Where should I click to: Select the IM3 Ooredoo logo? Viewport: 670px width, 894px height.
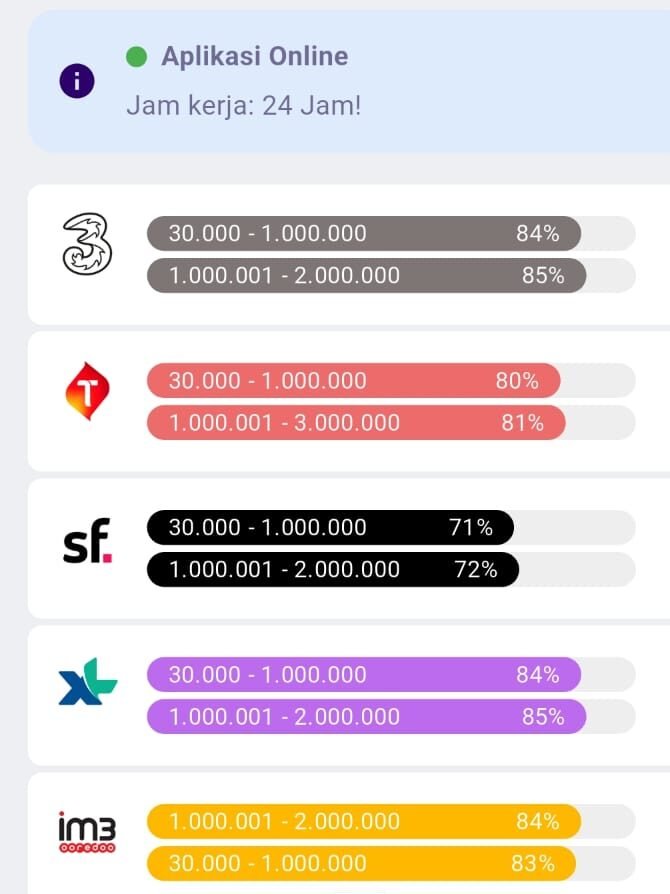pos(87,832)
